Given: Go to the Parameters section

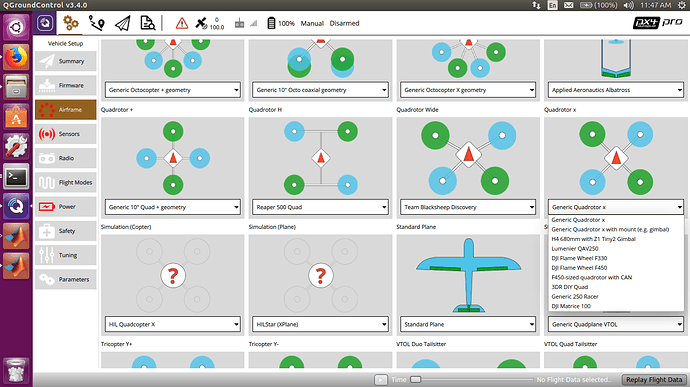Looking at the screenshot, I should (x=66, y=279).
